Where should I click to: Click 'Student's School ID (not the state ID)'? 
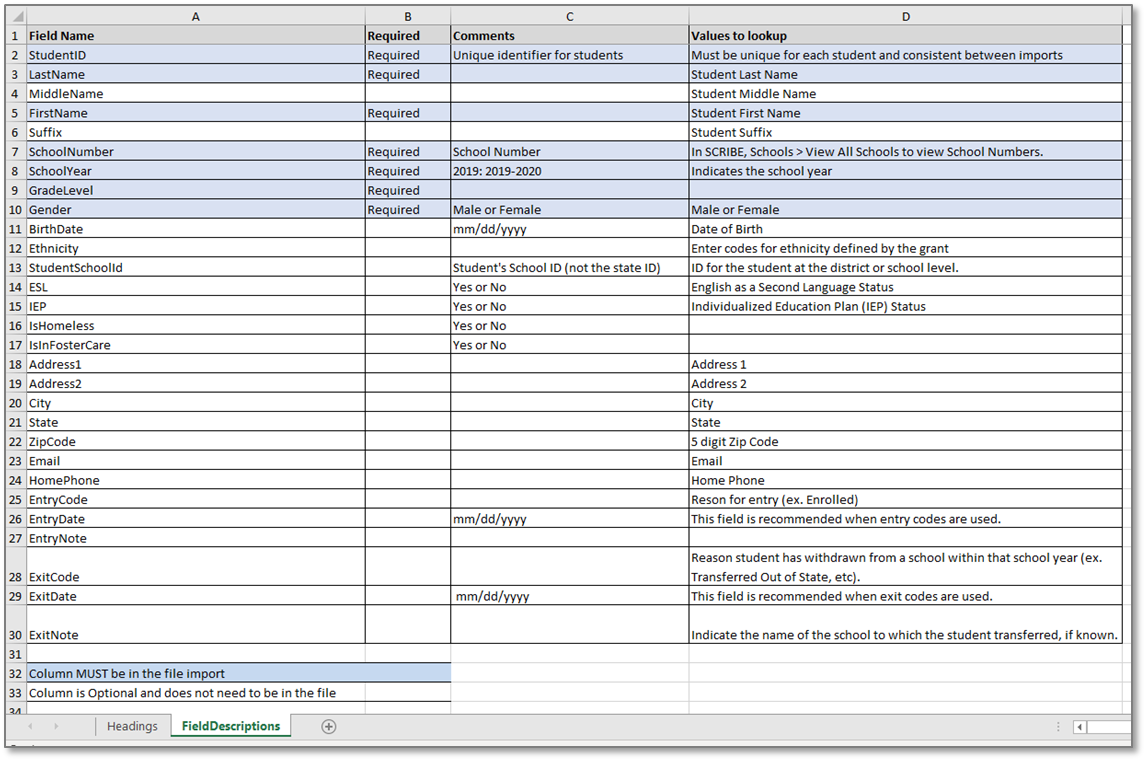pyautogui.click(x=569, y=268)
